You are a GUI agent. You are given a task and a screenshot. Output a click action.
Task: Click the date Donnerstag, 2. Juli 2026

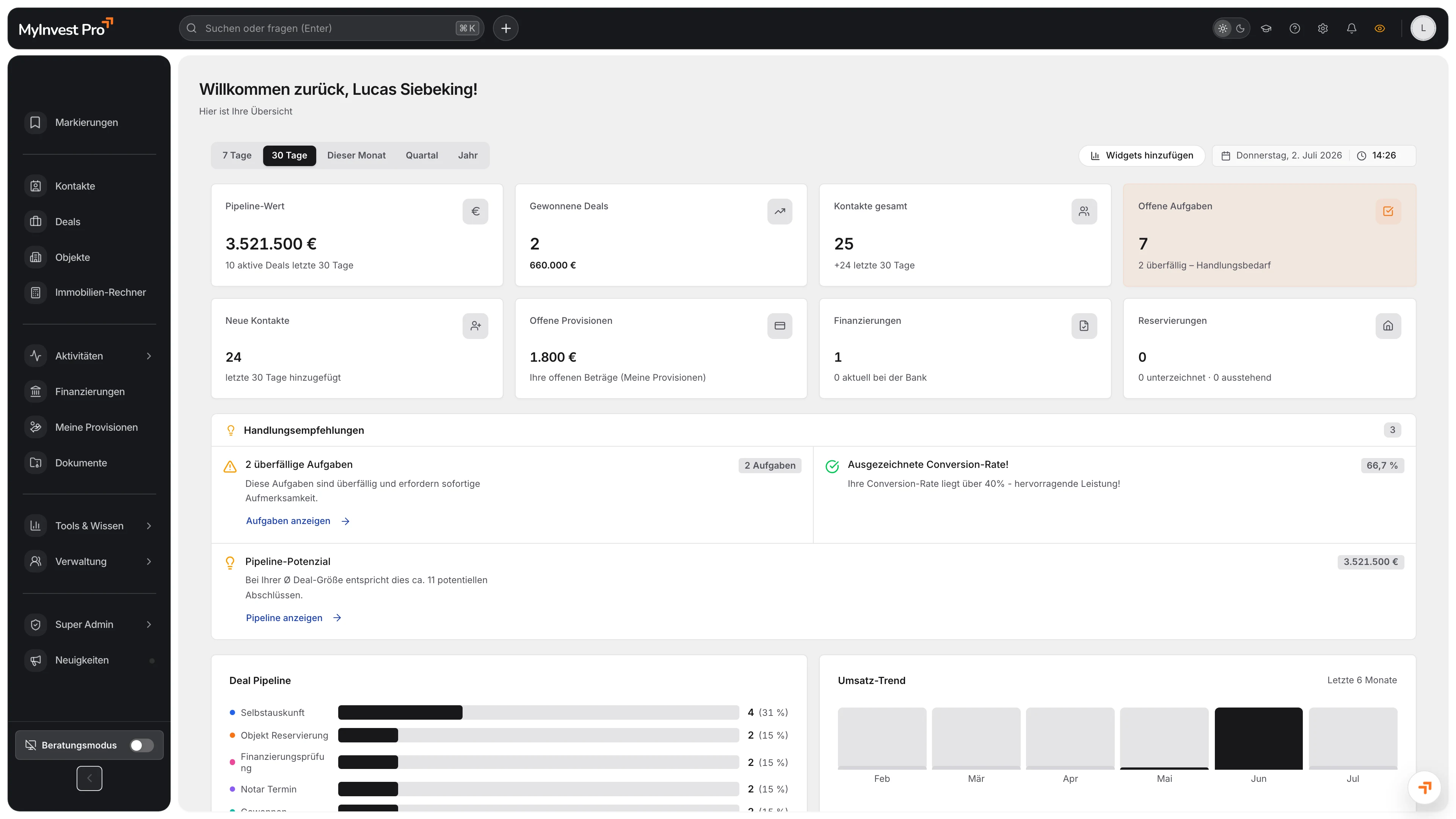point(1288,155)
